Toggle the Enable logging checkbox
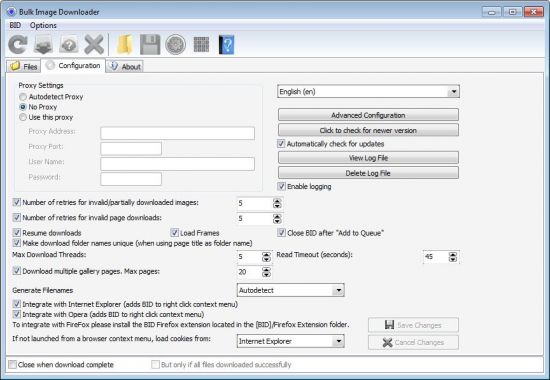 click(281, 186)
